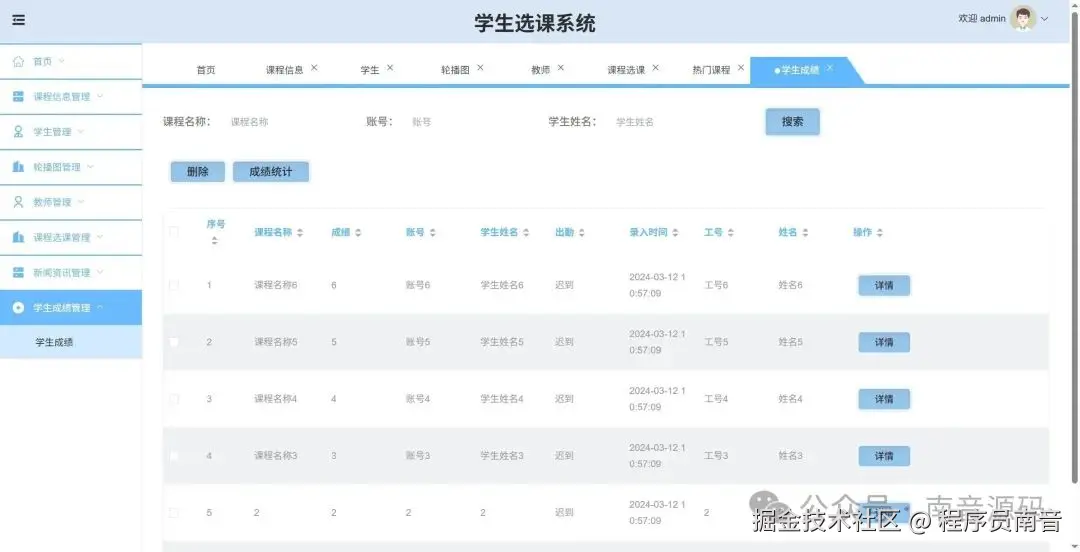Click the 轮播图管理 sidebar icon
The image size is (1080, 552).
(x=19, y=167)
